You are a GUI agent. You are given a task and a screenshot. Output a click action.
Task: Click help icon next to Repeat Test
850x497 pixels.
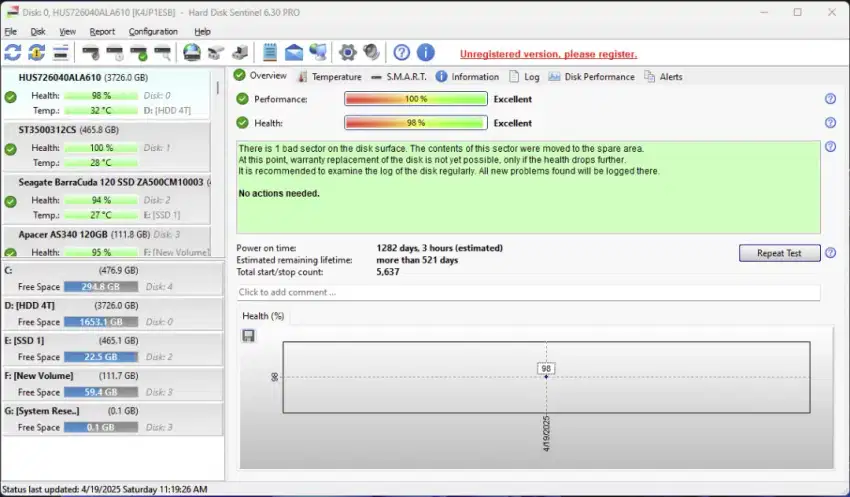[x=830, y=253]
